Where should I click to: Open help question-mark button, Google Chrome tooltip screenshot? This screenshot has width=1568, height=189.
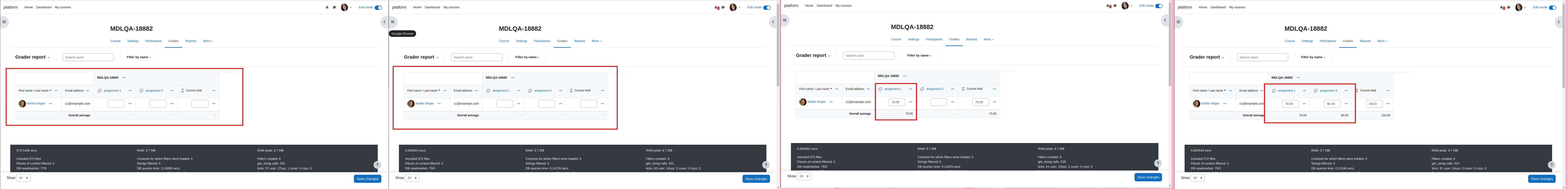click(766, 165)
